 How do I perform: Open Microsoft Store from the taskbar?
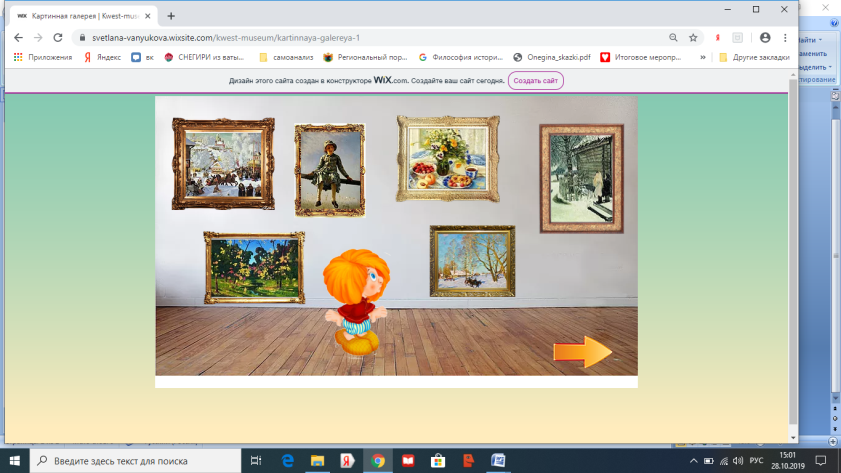click(x=438, y=461)
